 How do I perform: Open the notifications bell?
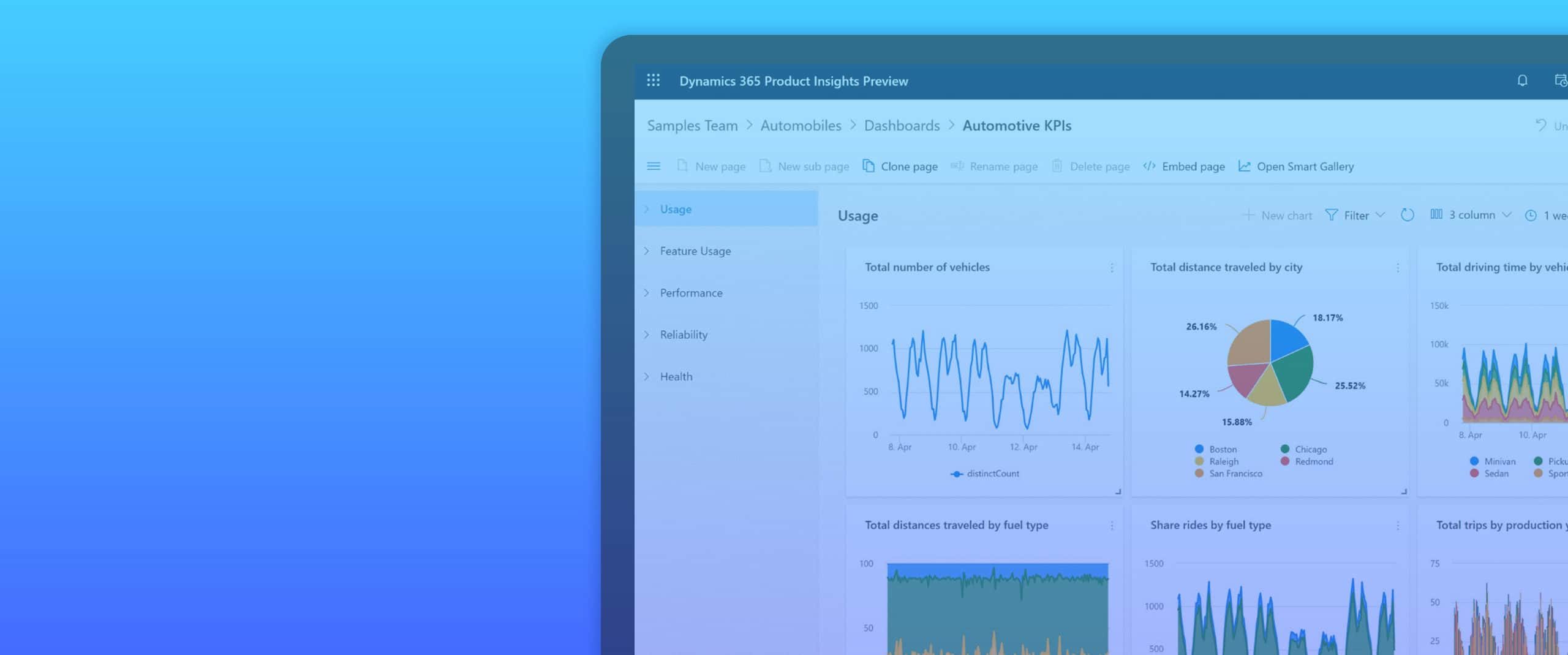[x=1522, y=80]
